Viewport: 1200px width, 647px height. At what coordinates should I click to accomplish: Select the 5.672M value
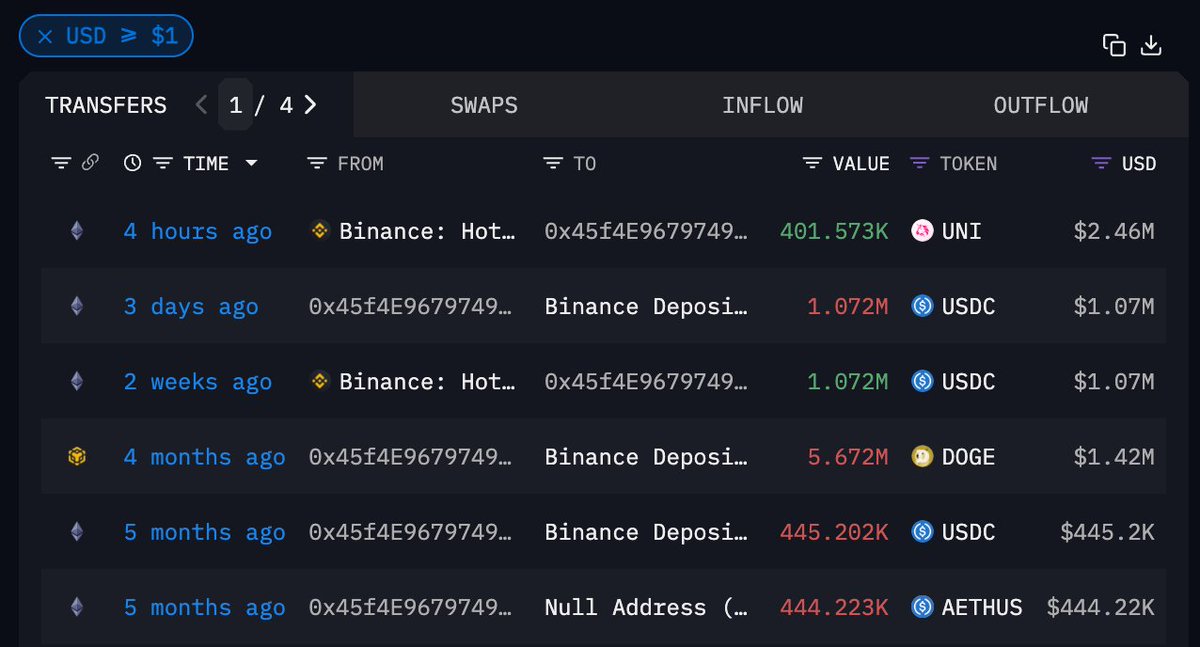coord(848,457)
